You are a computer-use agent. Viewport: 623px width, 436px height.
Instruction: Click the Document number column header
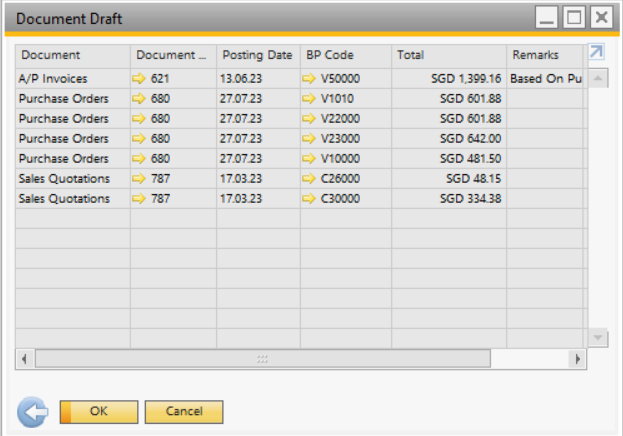(174, 56)
